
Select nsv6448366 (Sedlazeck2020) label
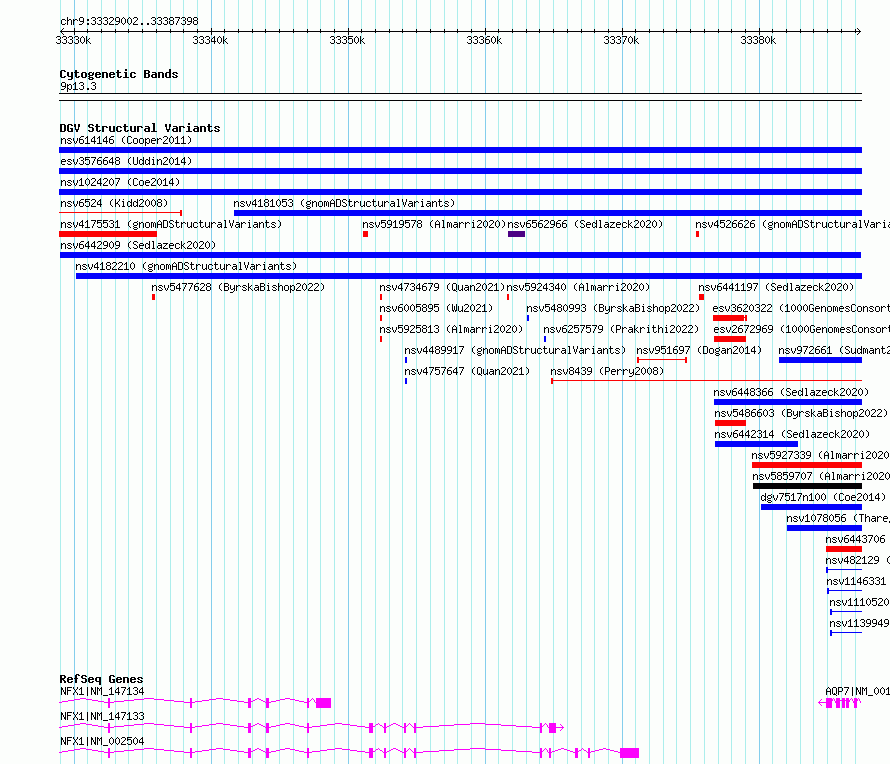(x=791, y=392)
